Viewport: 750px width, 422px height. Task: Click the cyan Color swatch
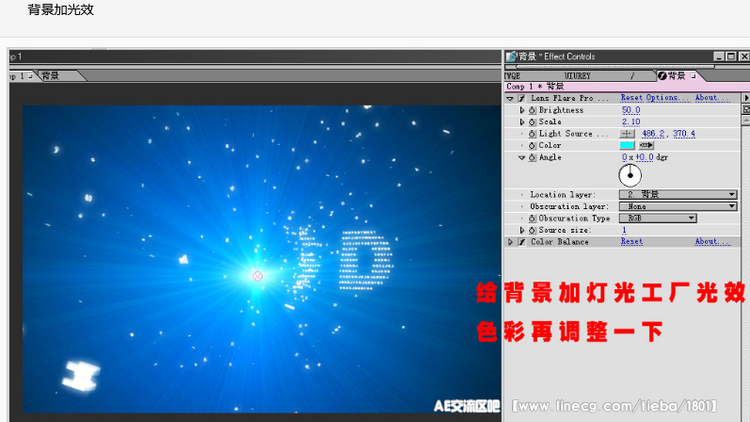627,145
